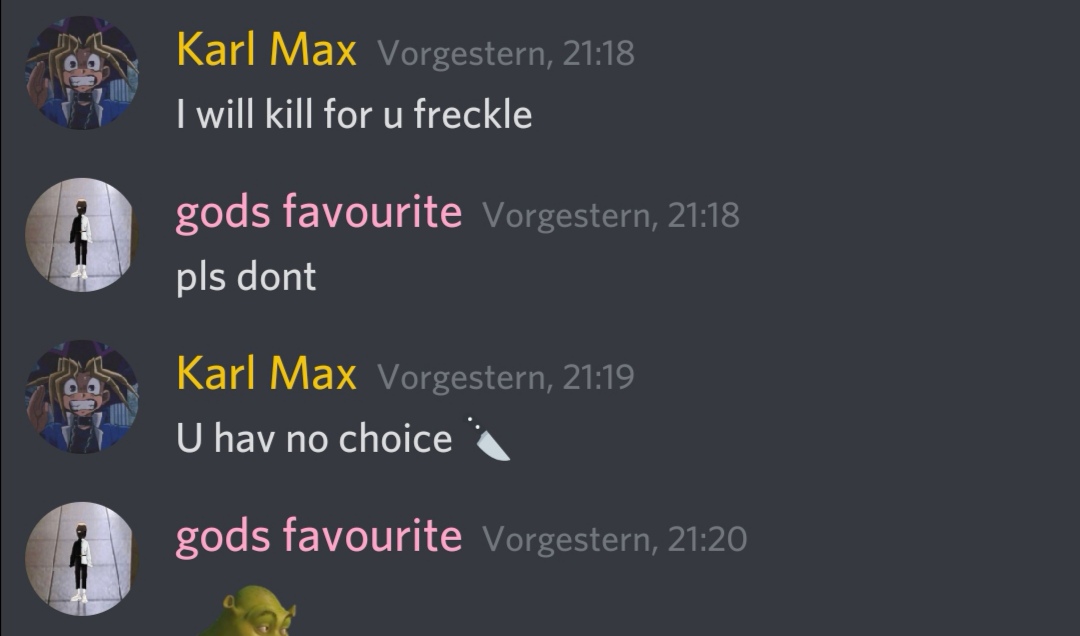Click username gods favourite above 'pls dont'
The width and height of the screenshot is (1080, 636).
click(x=318, y=212)
